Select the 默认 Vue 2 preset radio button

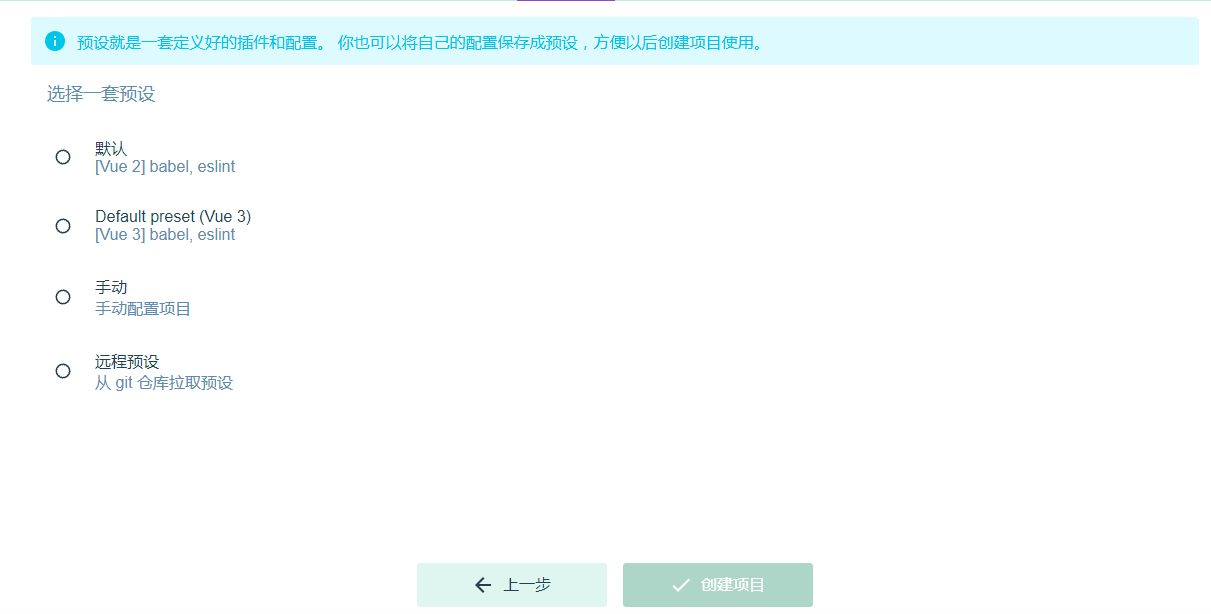(63, 157)
